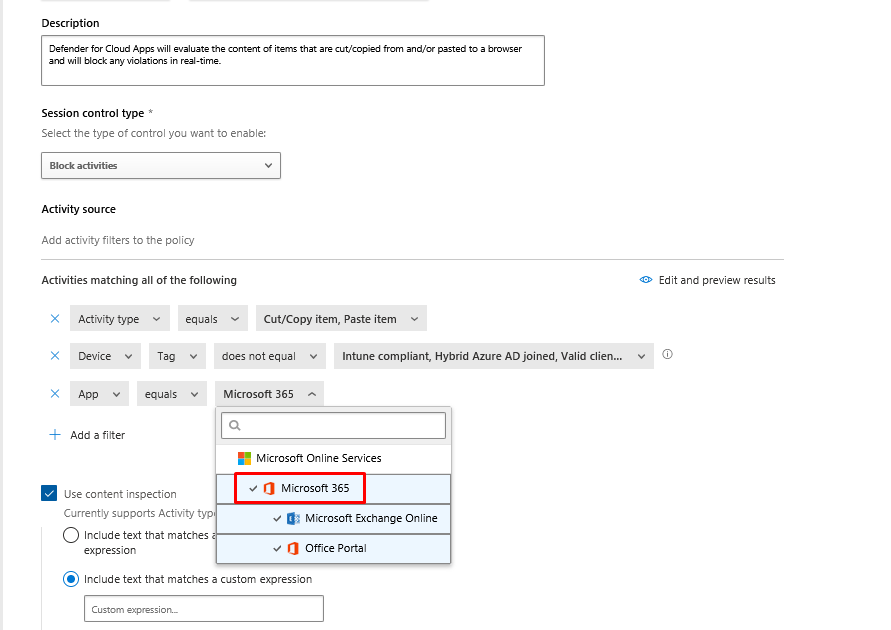Open the Tag dropdown

point(177,356)
